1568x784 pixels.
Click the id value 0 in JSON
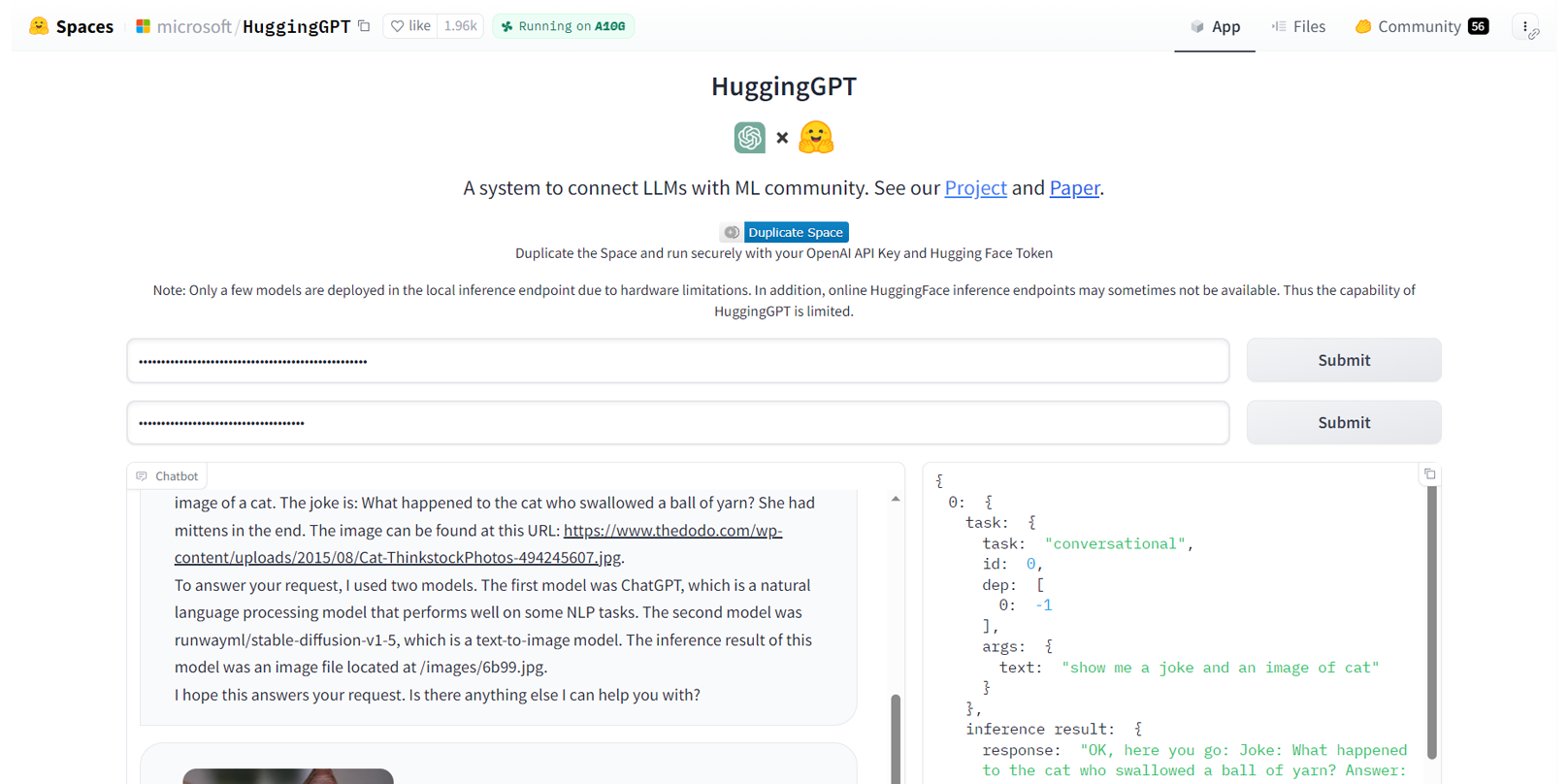1030,564
